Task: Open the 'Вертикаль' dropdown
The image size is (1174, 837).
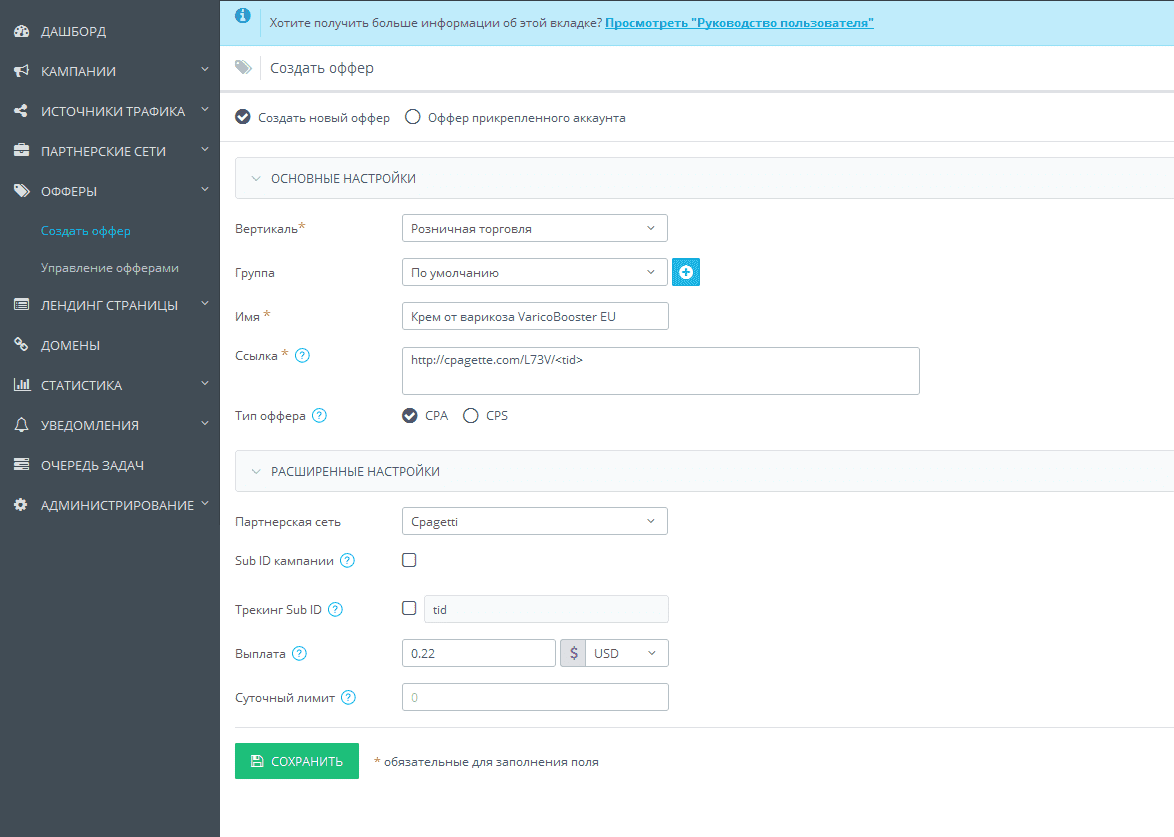Action: [x=535, y=228]
